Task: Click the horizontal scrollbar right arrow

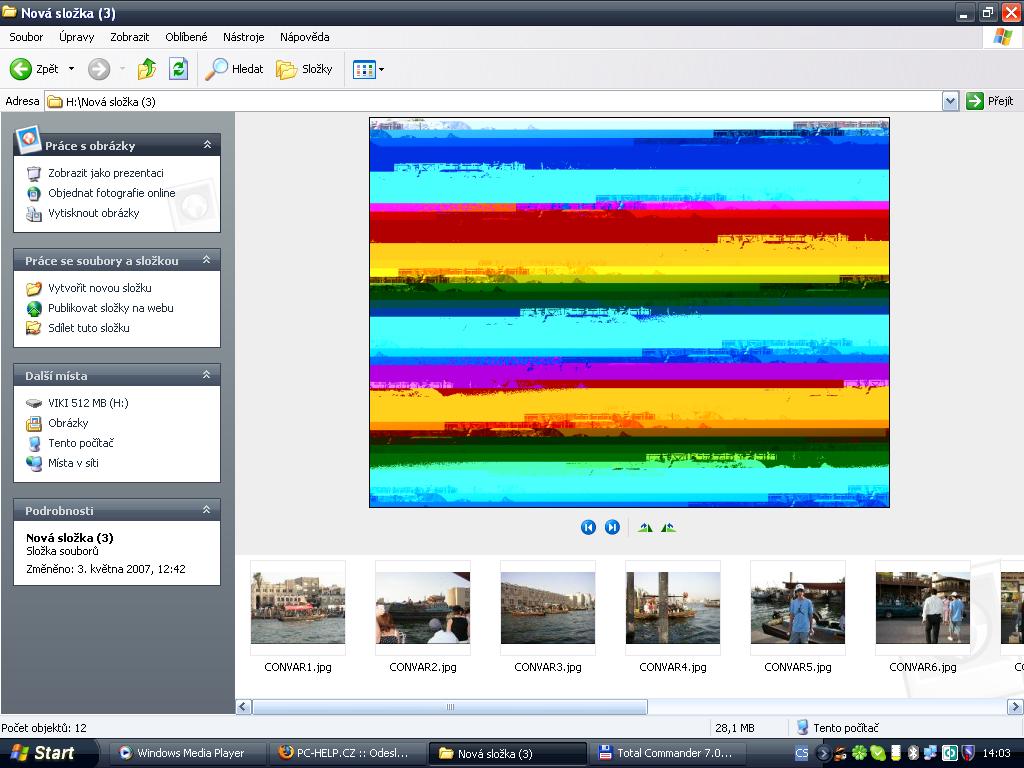Action: pos(1015,707)
